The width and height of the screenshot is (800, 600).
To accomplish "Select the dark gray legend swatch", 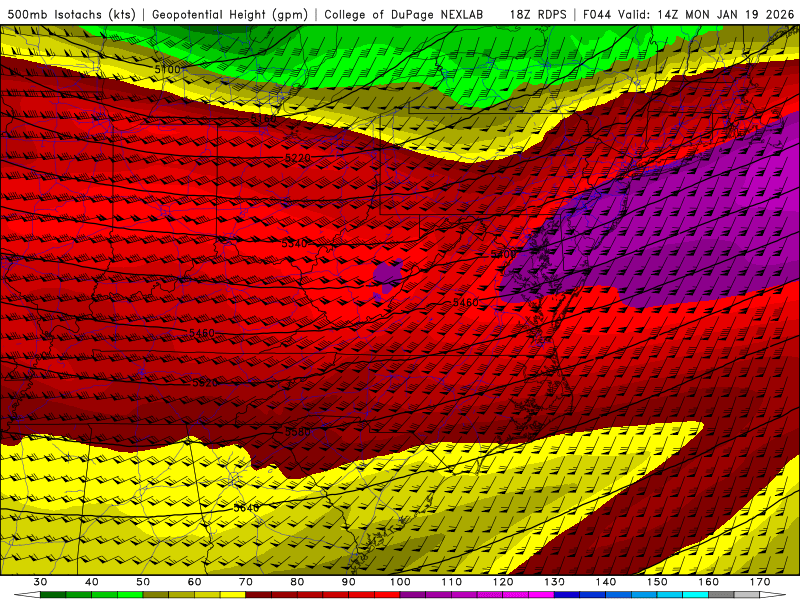I will 721,594.
